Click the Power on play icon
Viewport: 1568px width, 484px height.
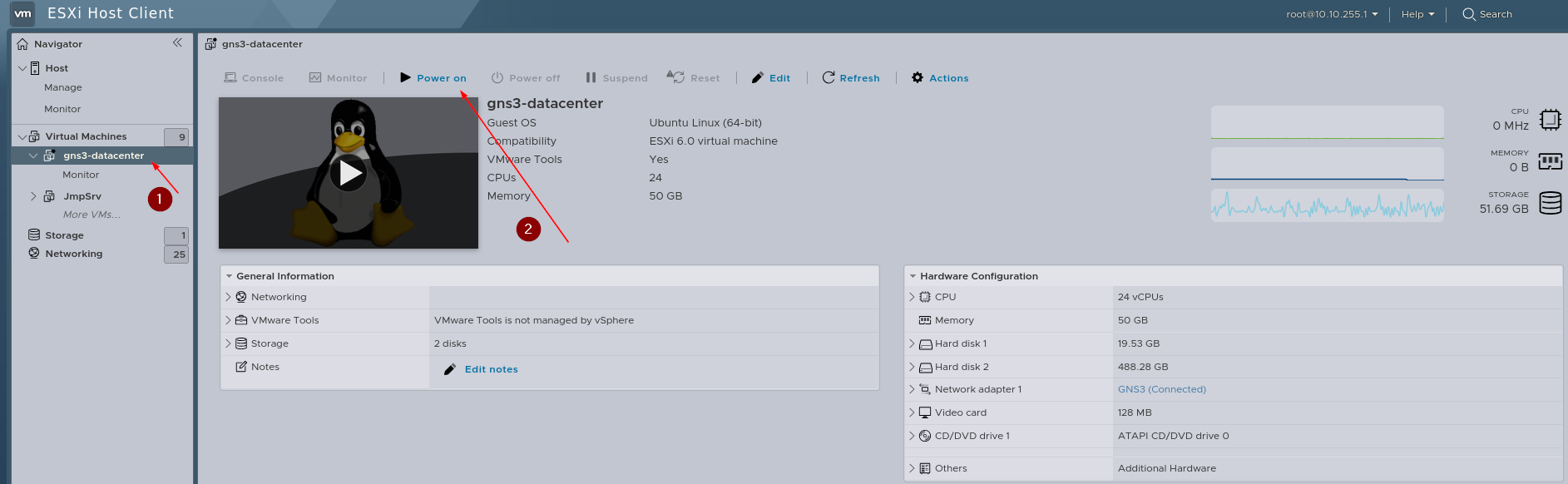[x=405, y=77]
